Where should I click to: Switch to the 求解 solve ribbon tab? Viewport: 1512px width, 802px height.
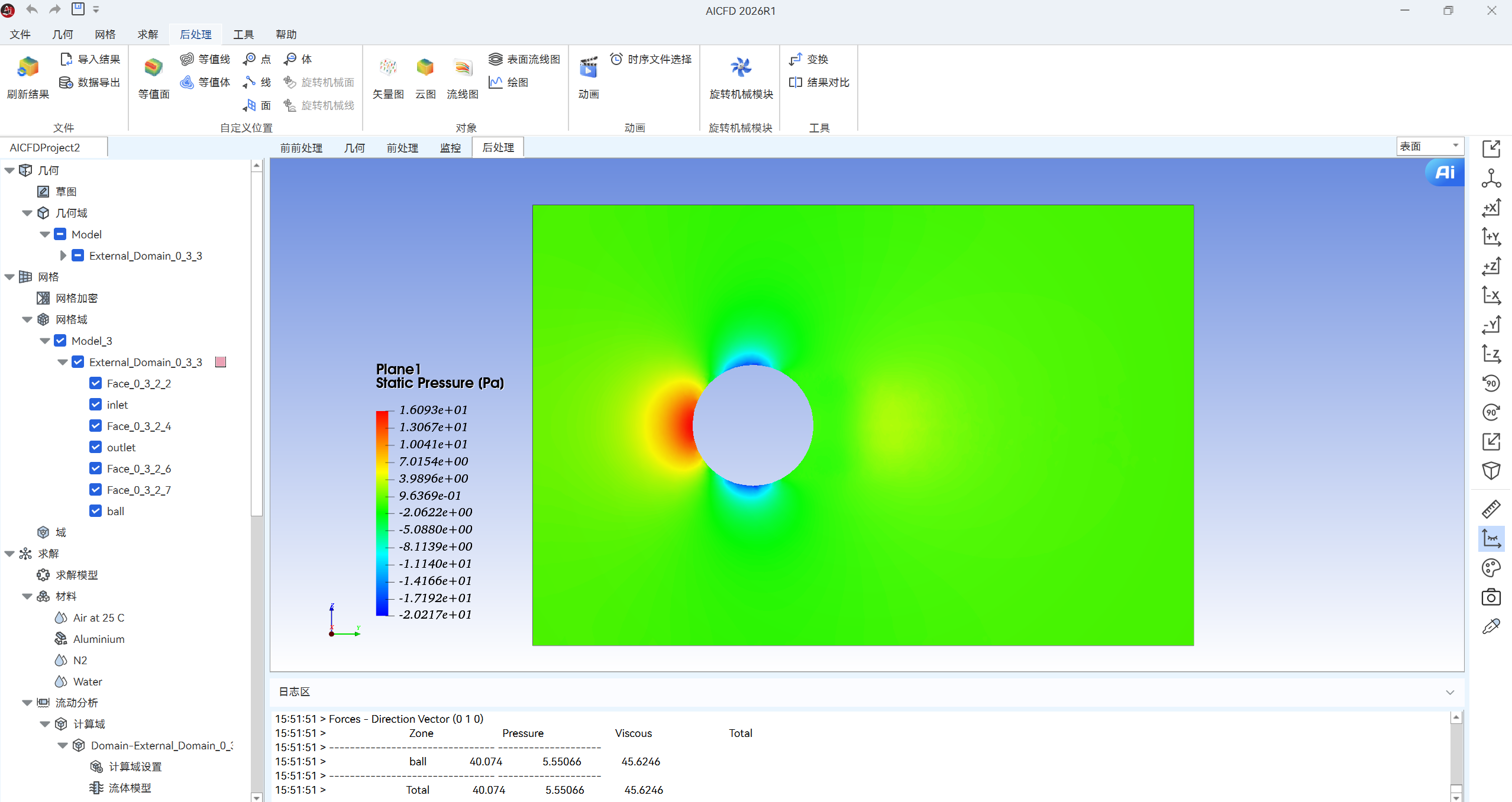click(x=148, y=34)
